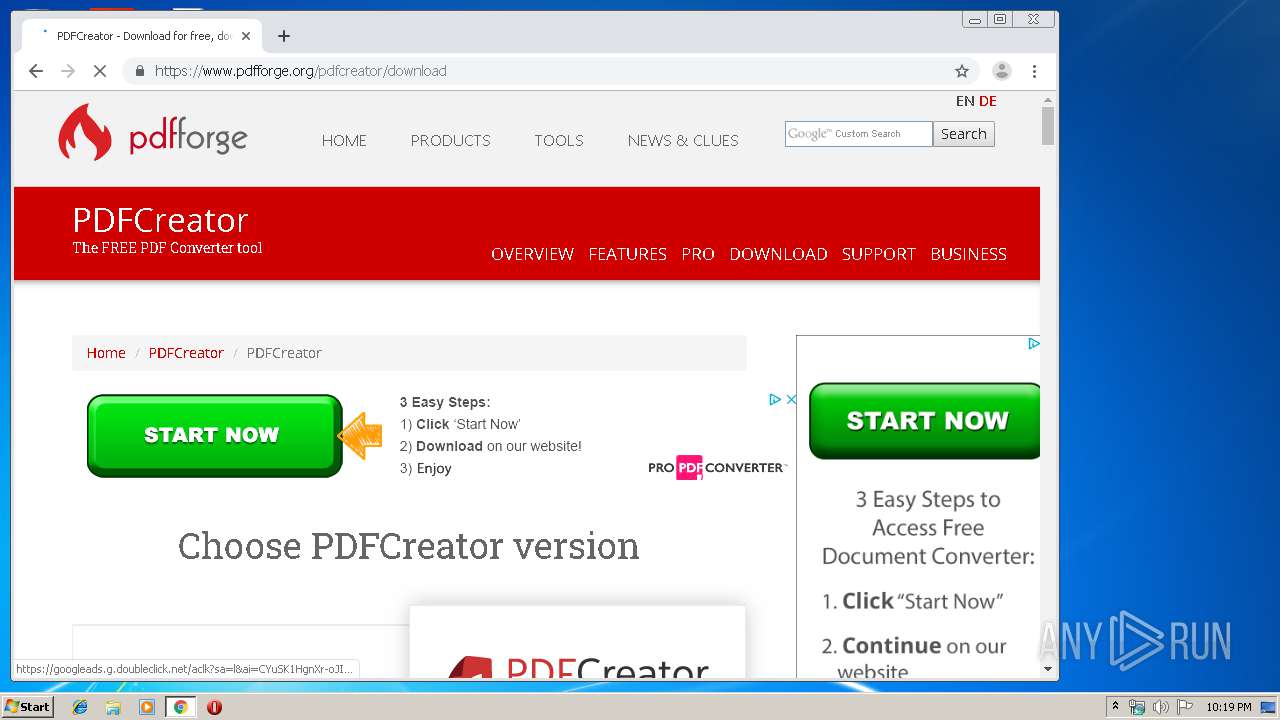Click the sidebar START NOW button
Image resolution: width=1280 pixels, height=720 pixels.
click(x=925, y=421)
